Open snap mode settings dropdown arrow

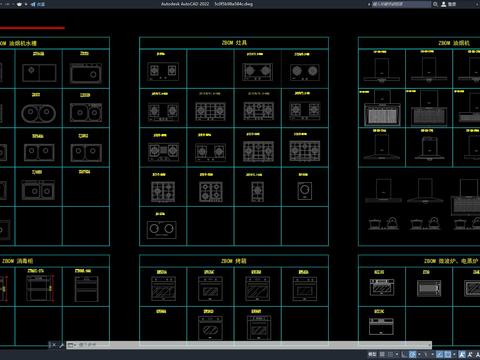397,354
